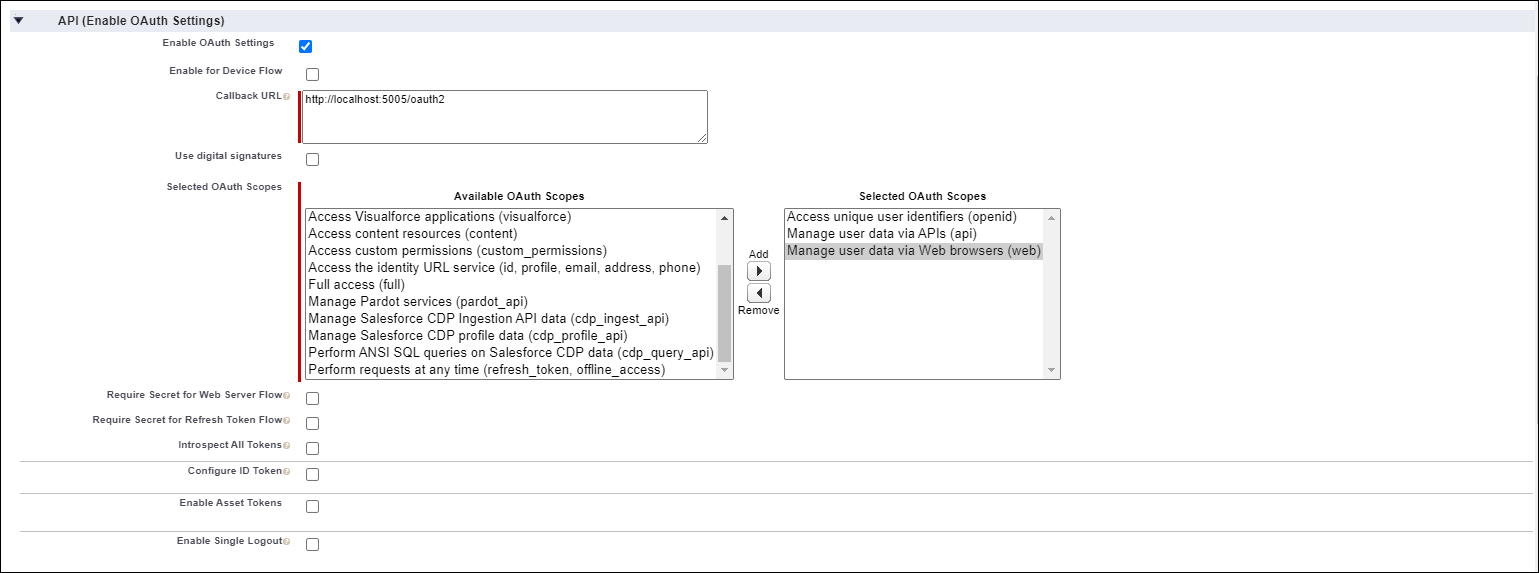The width and height of the screenshot is (1539, 573).
Task: Click into the Callback URL text area
Action: [504, 117]
